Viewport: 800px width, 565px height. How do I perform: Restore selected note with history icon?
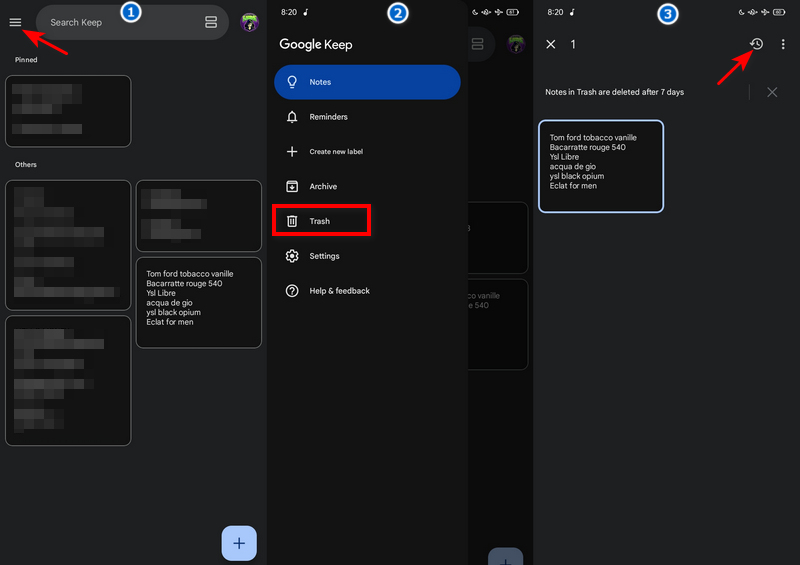click(x=757, y=44)
